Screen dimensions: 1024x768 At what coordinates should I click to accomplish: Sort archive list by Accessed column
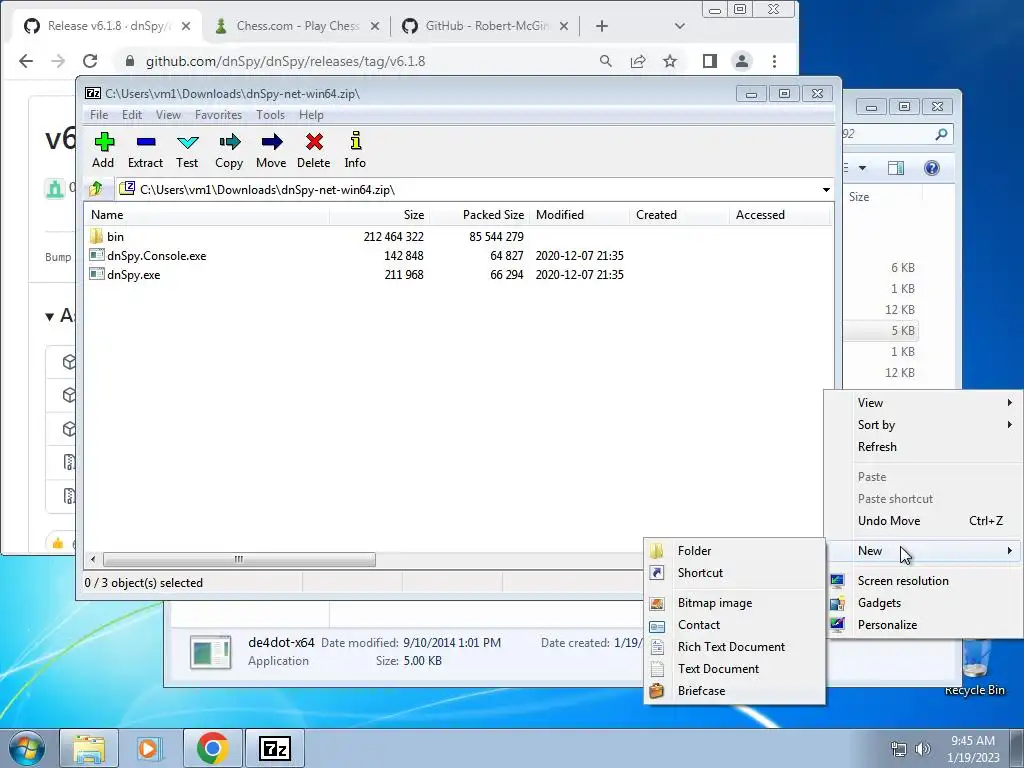point(779,215)
